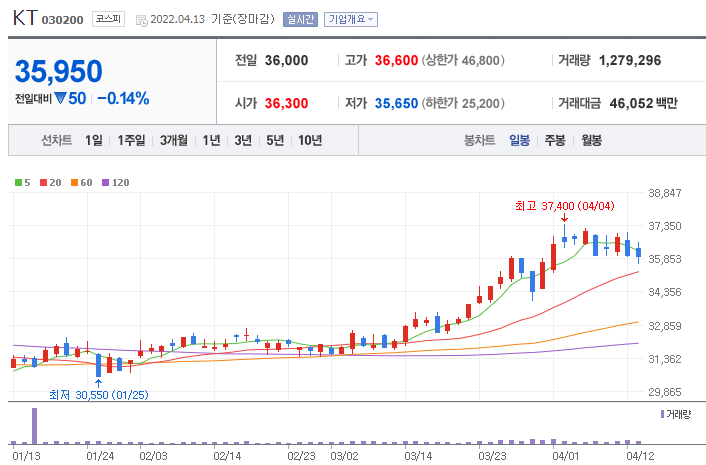Click the 봉차트 candle chart label
This screenshot has width=706, height=465.
pyautogui.click(x=480, y=140)
